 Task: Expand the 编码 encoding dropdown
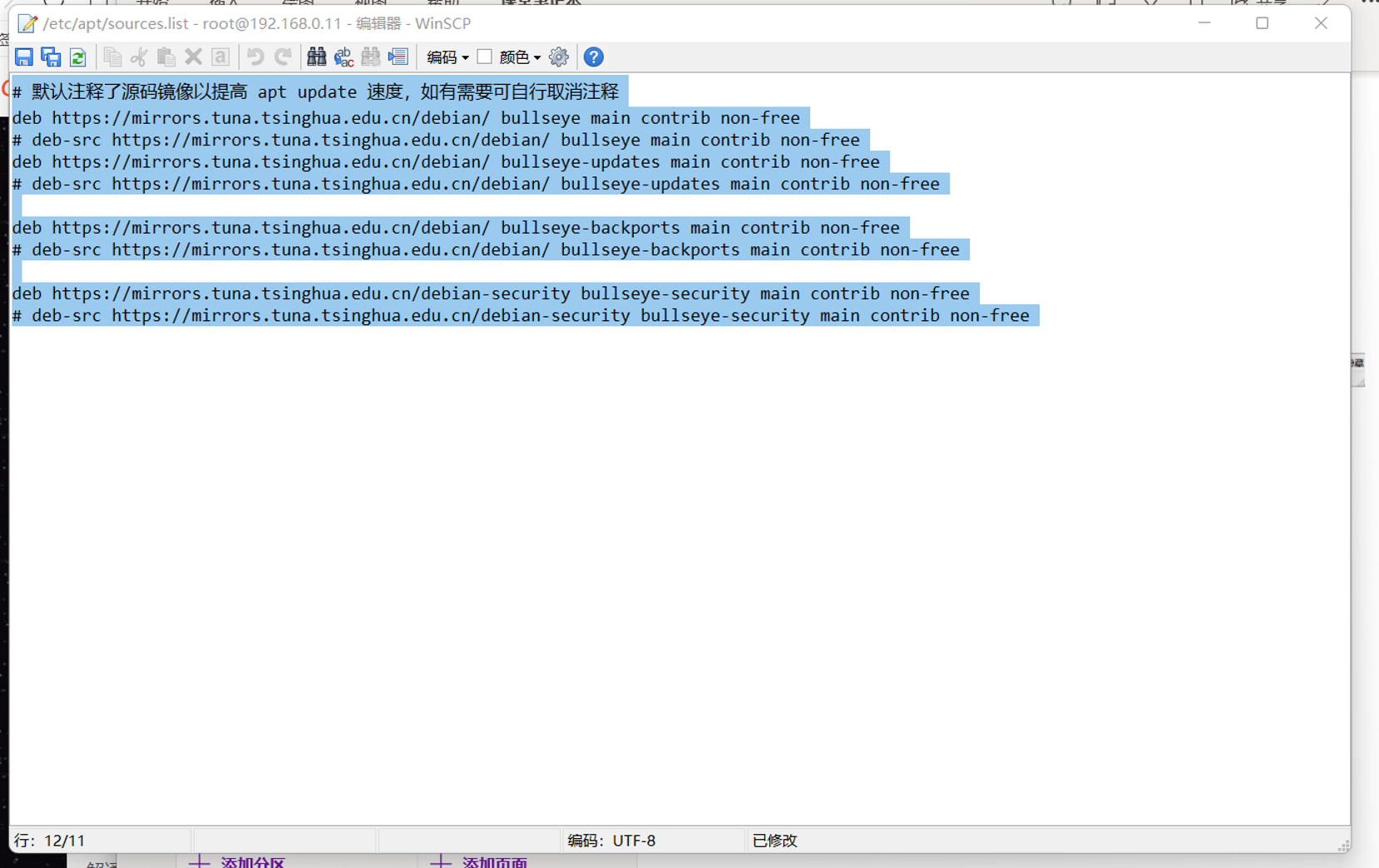pyautogui.click(x=447, y=57)
